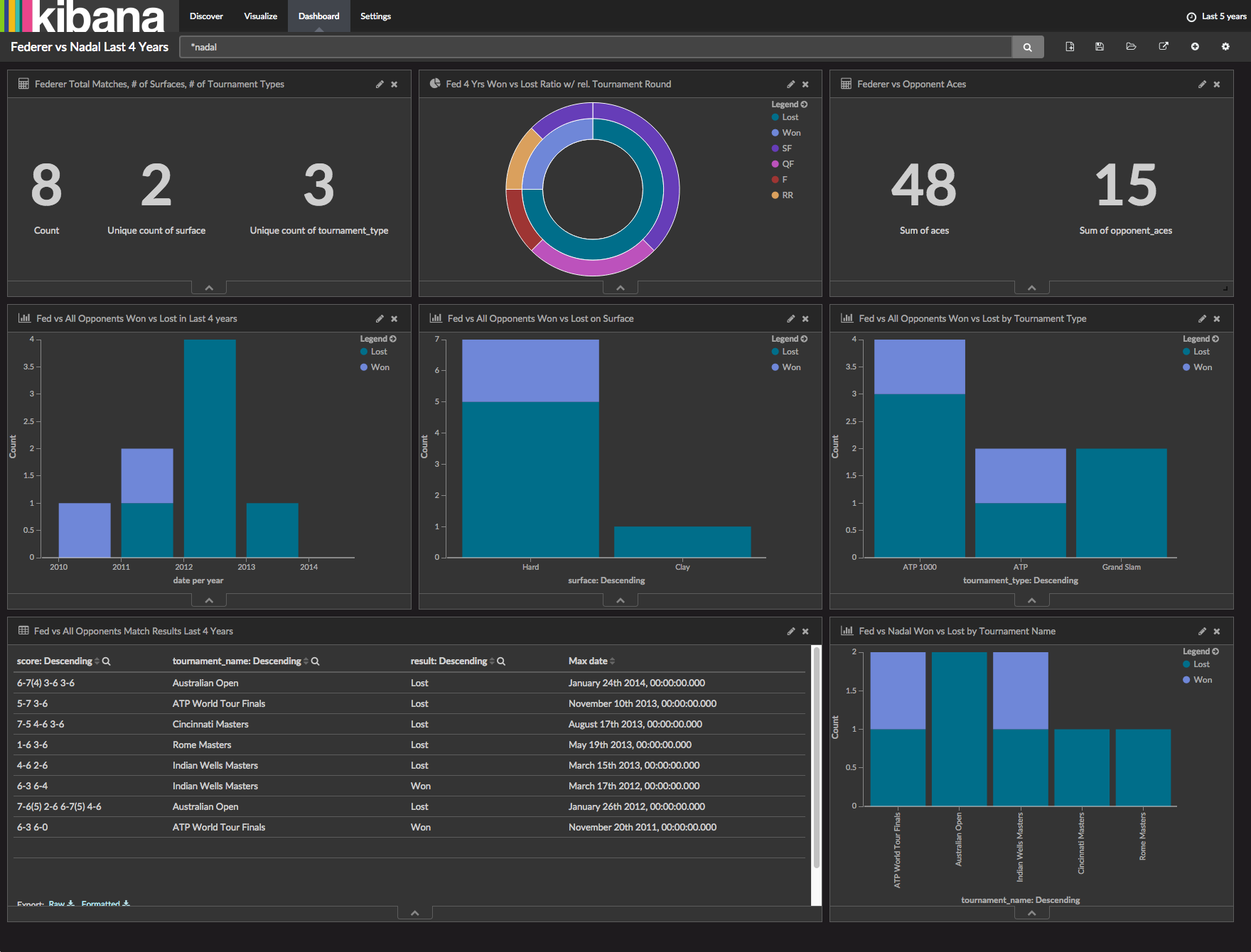Image resolution: width=1251 pixels, height=952 pixels.
Task: Create a new dashboard icon
Action: 1070,47
